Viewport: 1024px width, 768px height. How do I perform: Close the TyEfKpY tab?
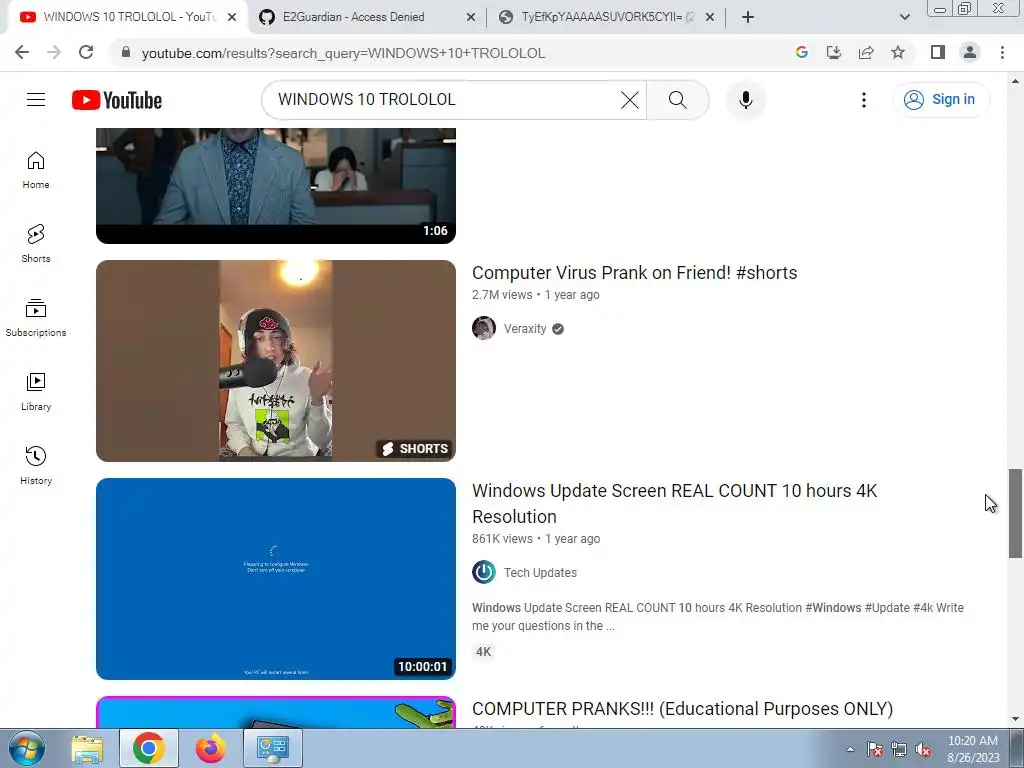[x=710, y=18]
